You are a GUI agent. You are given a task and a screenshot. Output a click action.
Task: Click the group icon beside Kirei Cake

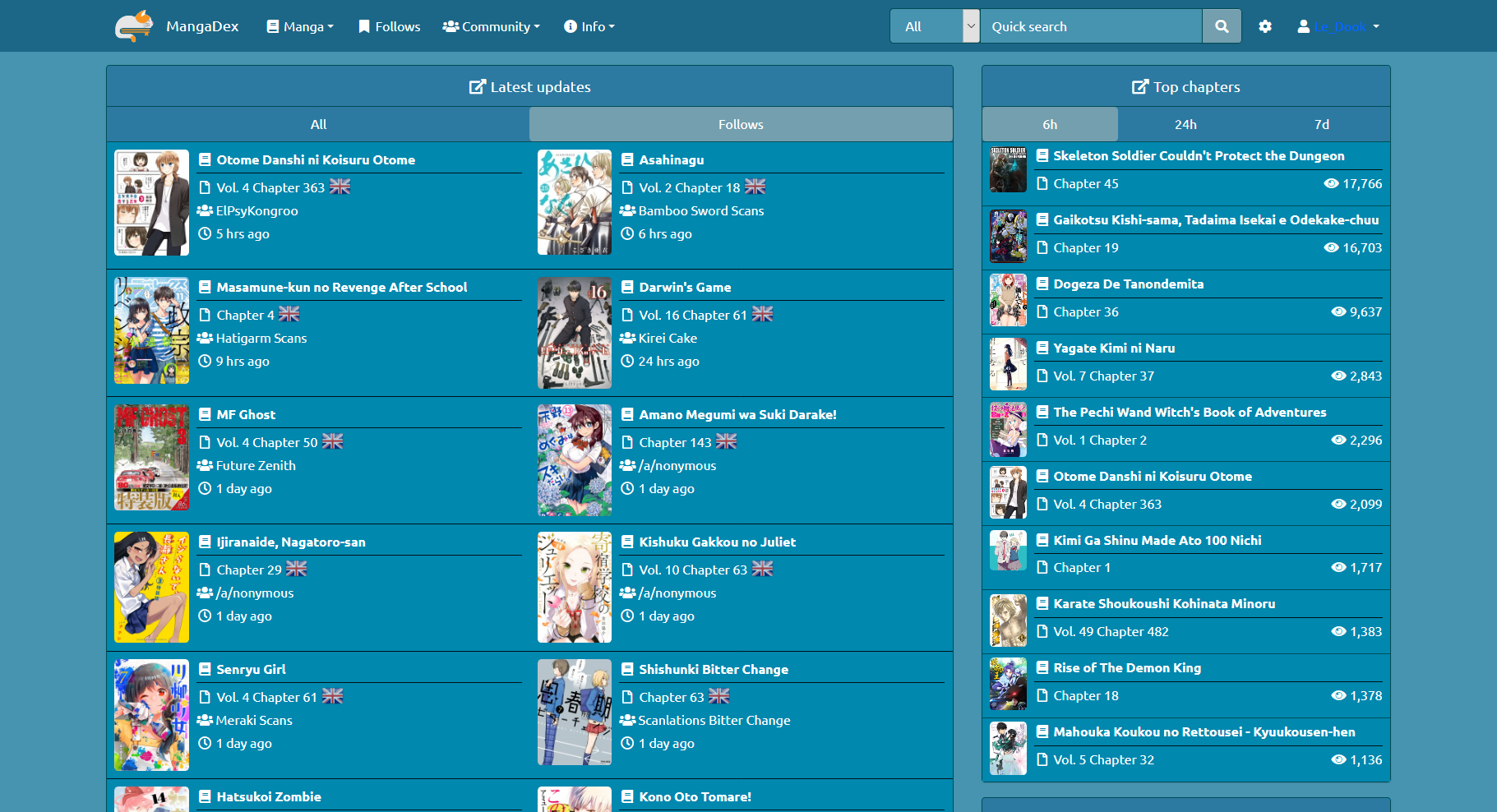627,339
